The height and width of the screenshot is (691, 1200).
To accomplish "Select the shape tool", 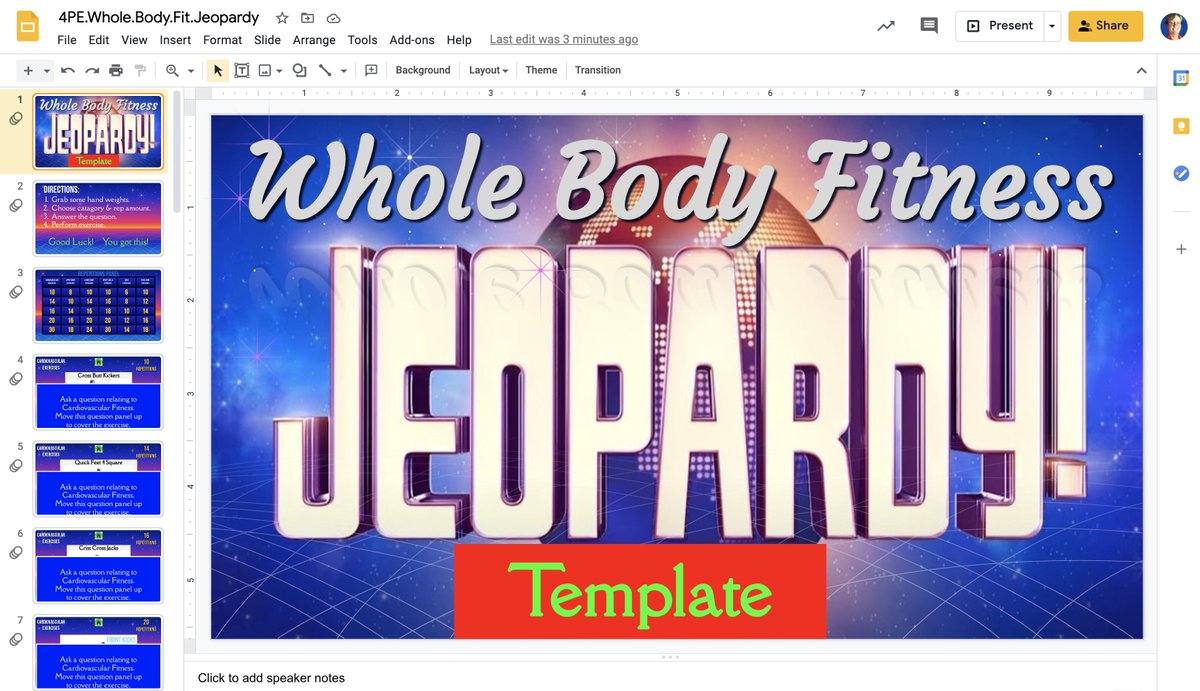I will (299, 70).
